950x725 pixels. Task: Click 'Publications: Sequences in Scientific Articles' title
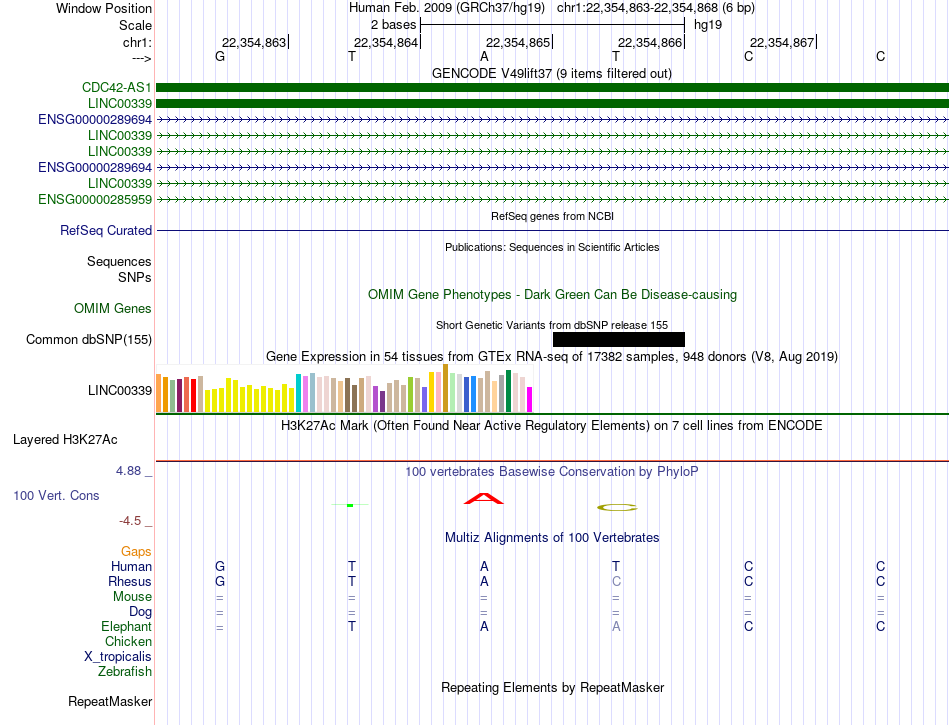click(552, 247)
